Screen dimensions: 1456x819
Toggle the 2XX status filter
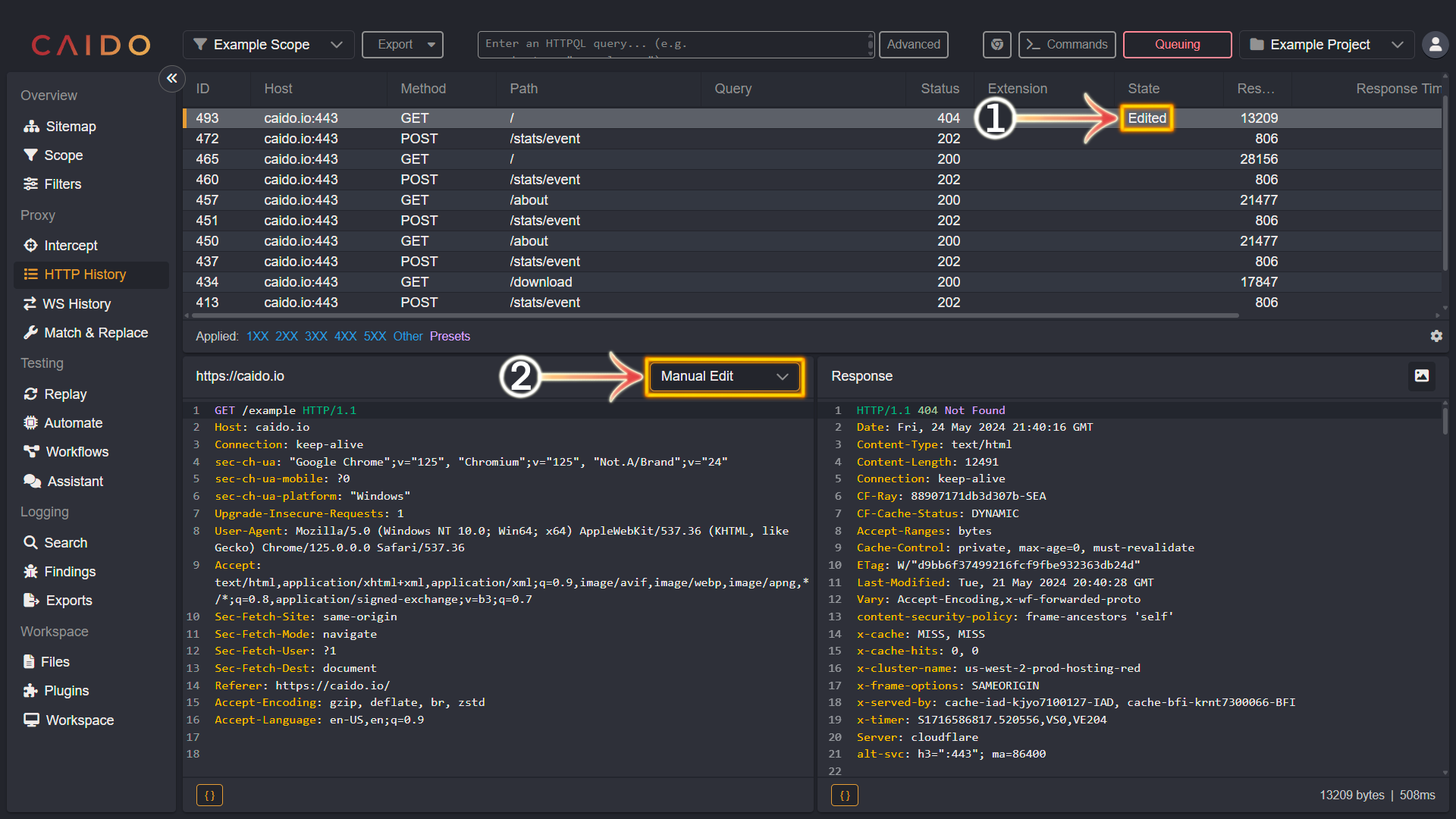[x=287, y=337]
